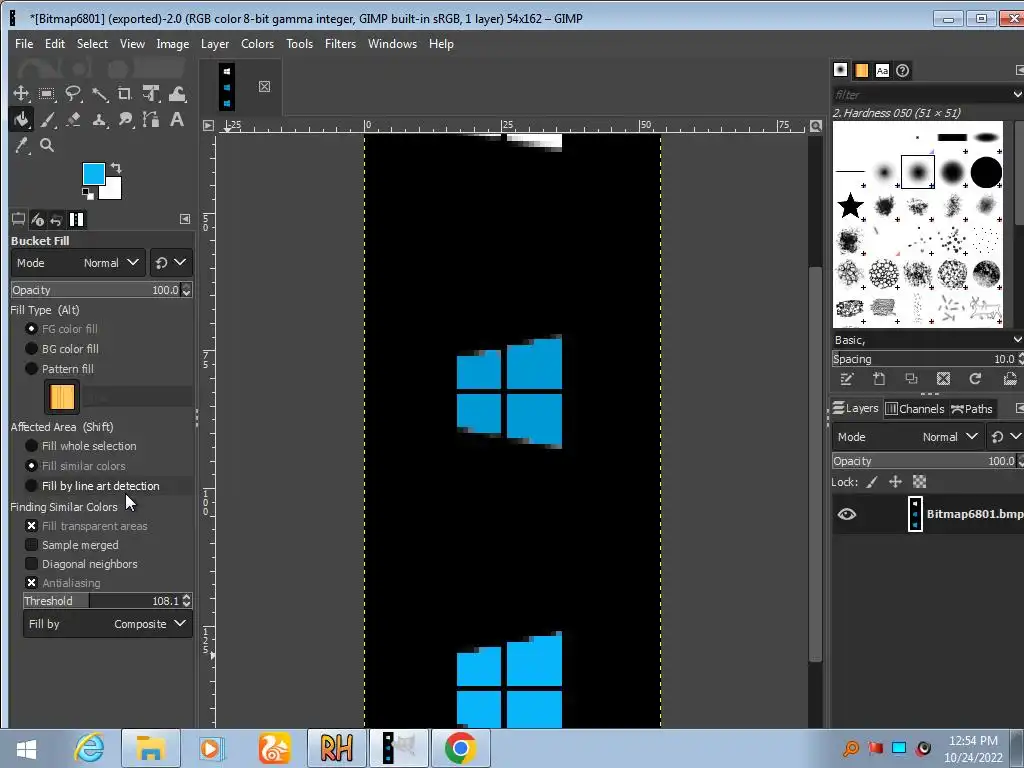The image size is (1024, 768).
Task: Select the Smudge tool
Action: (x=125, y=120)
